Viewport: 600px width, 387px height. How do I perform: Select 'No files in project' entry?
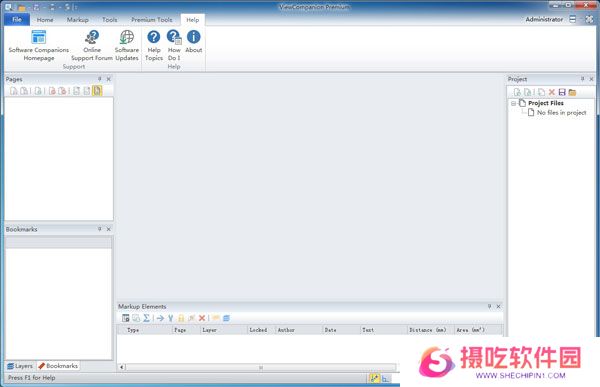[x=561, y=113]
